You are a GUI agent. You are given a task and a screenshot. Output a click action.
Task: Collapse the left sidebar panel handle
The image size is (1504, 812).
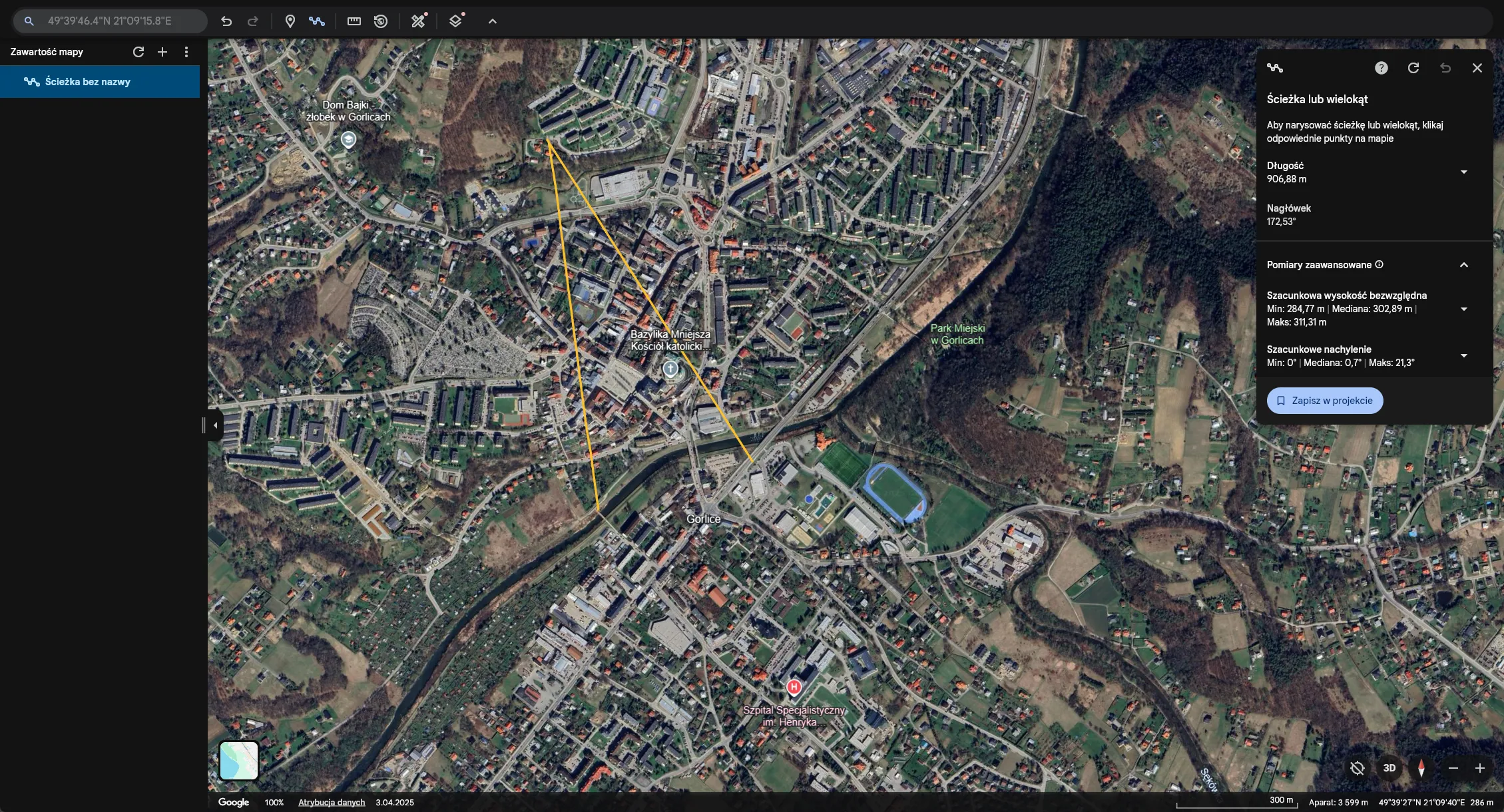[x=215, y=425]
